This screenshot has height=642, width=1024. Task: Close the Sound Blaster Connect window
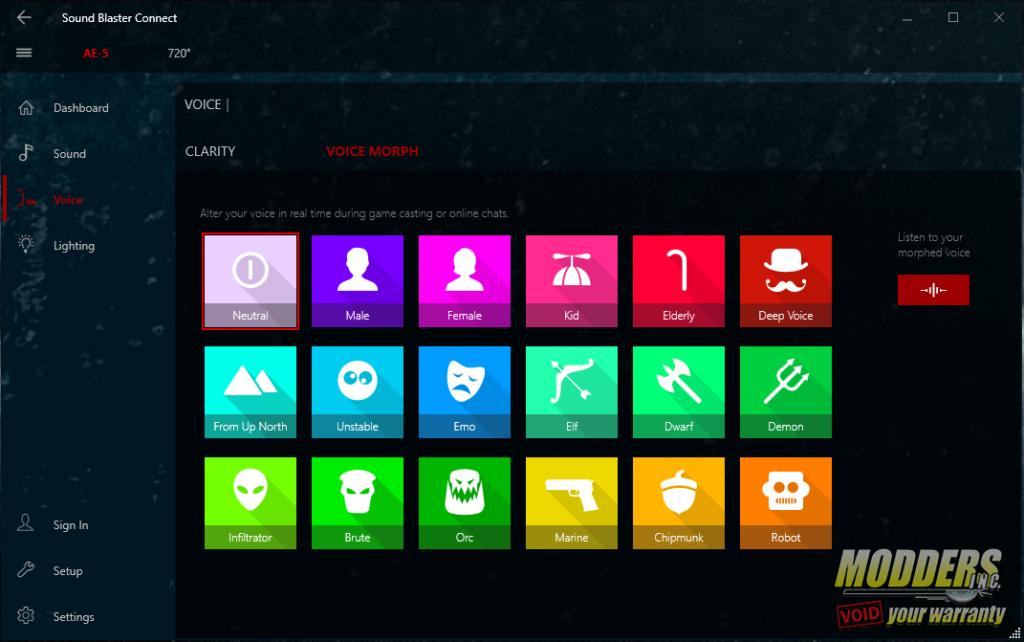click(999, 18)
